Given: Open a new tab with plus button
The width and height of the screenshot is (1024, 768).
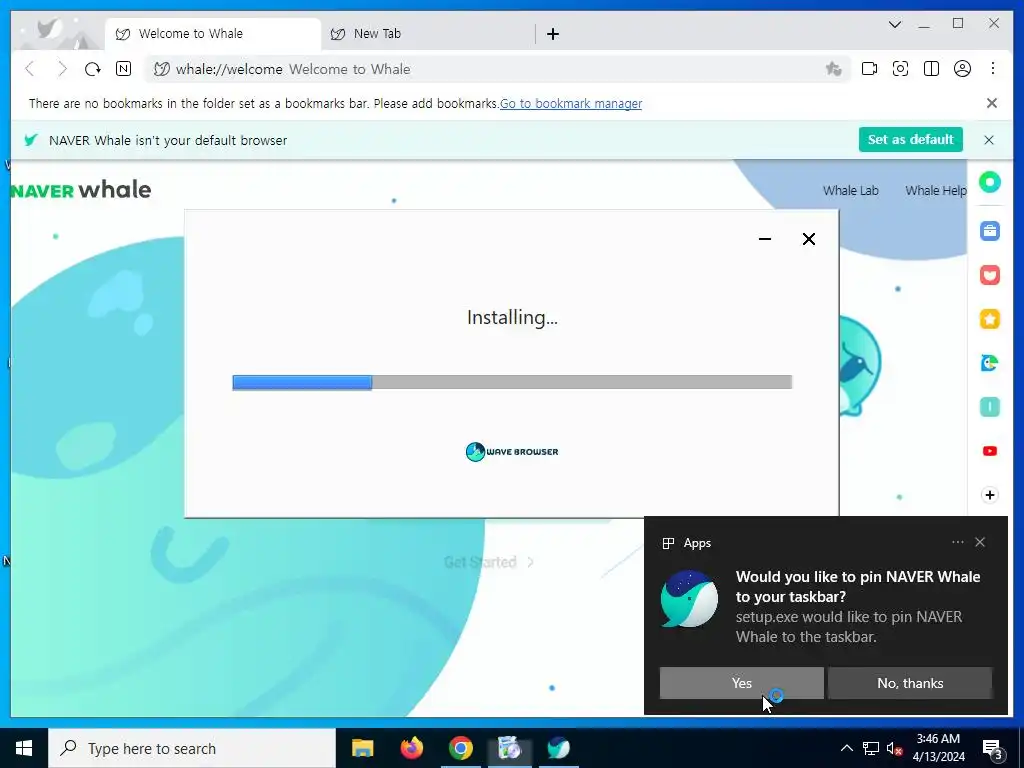Looking at the screenshot, I should click(x=552, y=34).
